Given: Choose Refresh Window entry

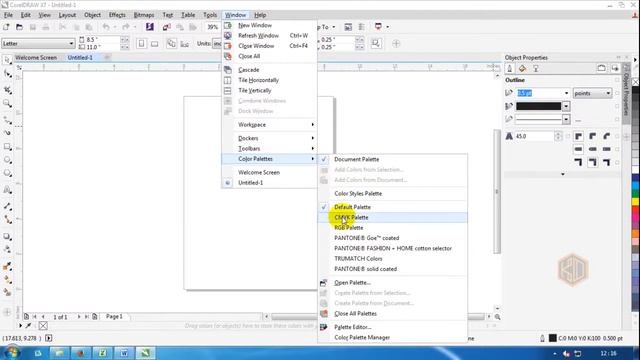Looking at the screenshot, I should (269, 36).
